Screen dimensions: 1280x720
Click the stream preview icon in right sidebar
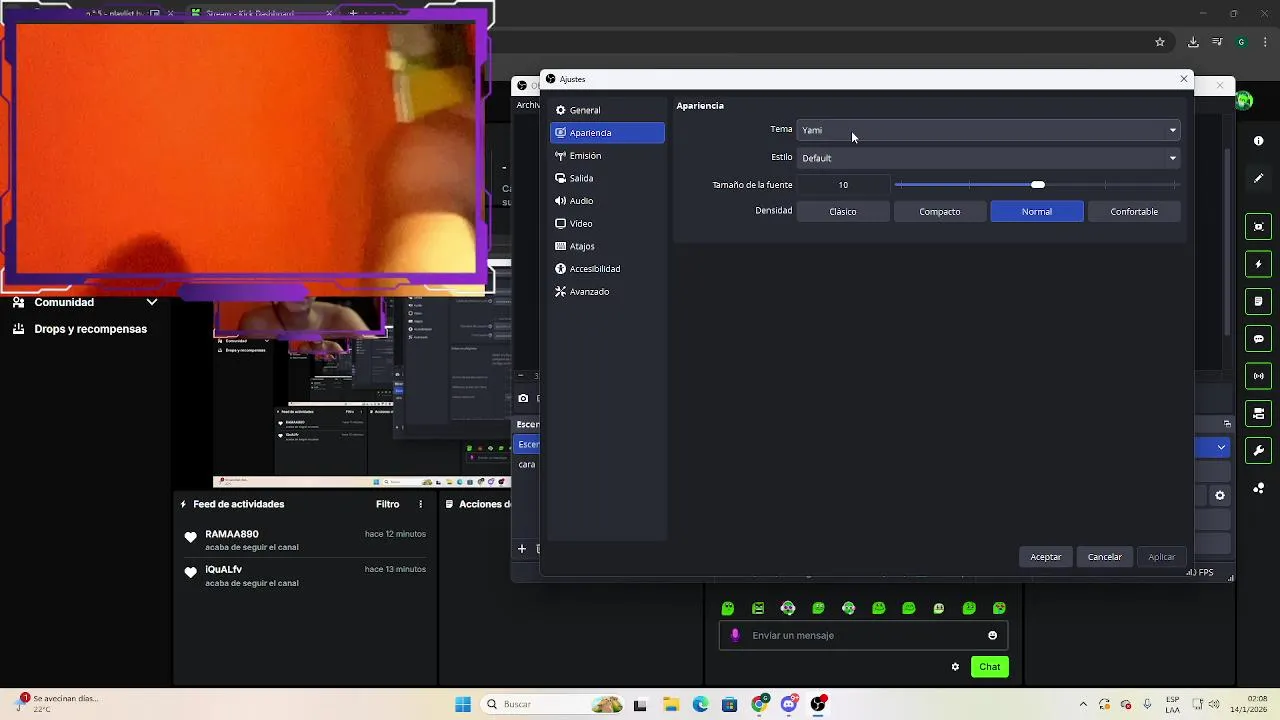coord(1258,227)
